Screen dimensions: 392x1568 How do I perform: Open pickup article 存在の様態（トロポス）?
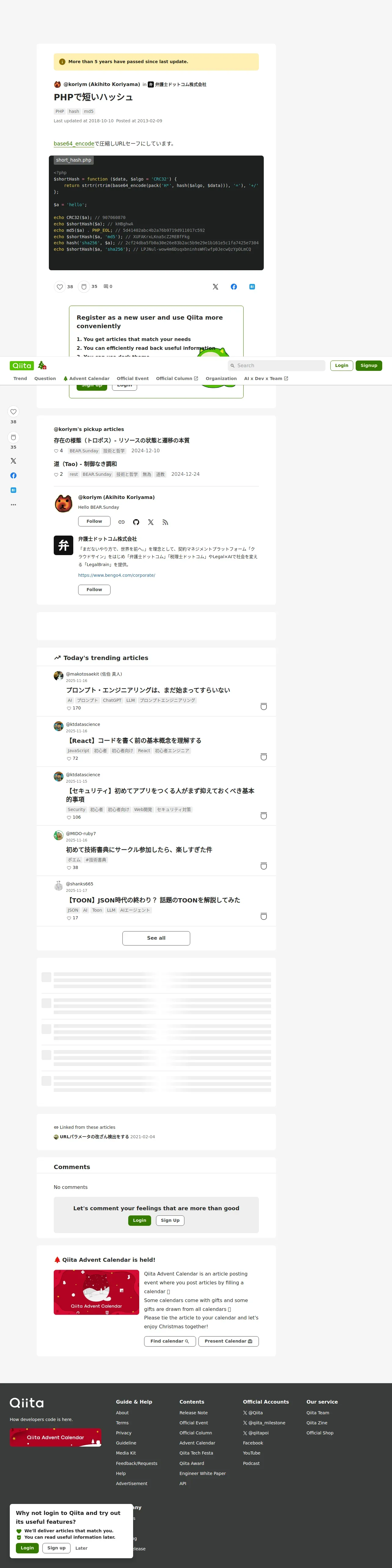(x=121, y=441)
